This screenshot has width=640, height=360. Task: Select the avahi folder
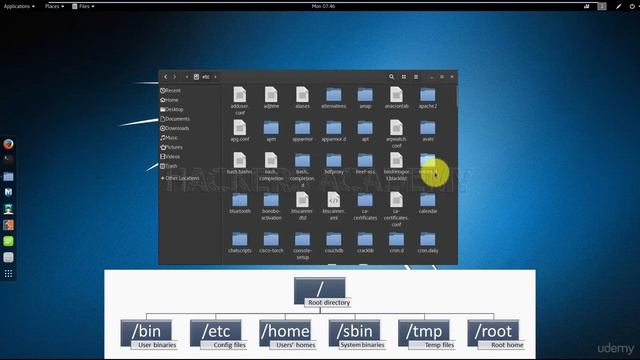[428, 131]
